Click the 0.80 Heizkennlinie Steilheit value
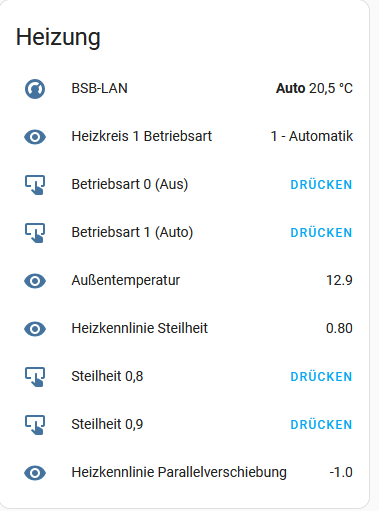This screenshot has width=379, height=511. pos(339,328)
